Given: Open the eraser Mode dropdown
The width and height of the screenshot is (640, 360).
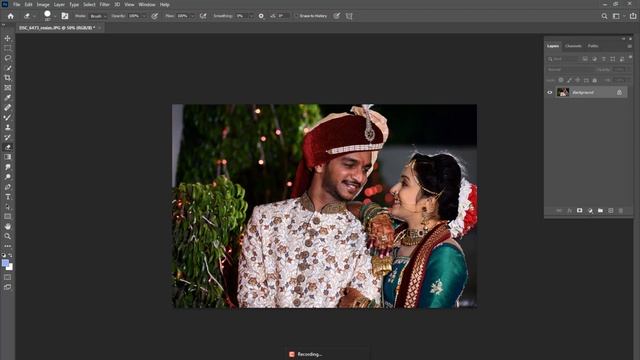Looking at the screenshot, I should click(x=98, y=16).
